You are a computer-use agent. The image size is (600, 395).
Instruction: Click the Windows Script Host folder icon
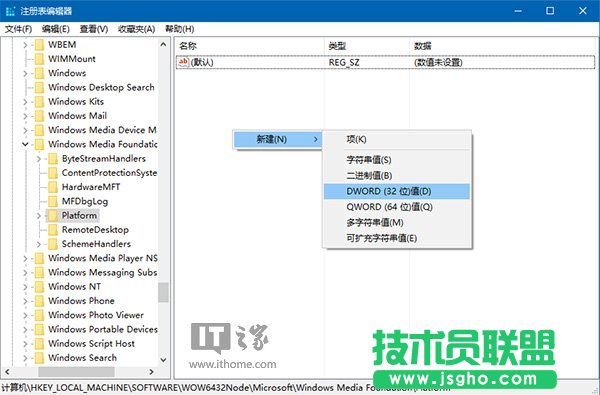click(x=39, y=344)
